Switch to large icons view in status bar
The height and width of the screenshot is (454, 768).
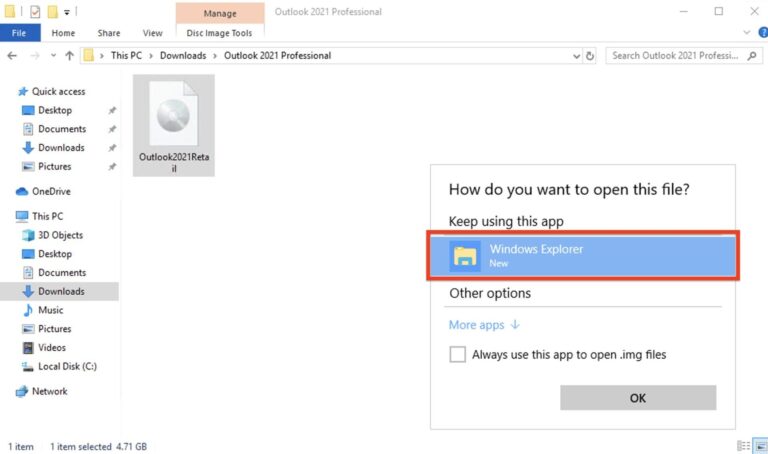point(761,446)
